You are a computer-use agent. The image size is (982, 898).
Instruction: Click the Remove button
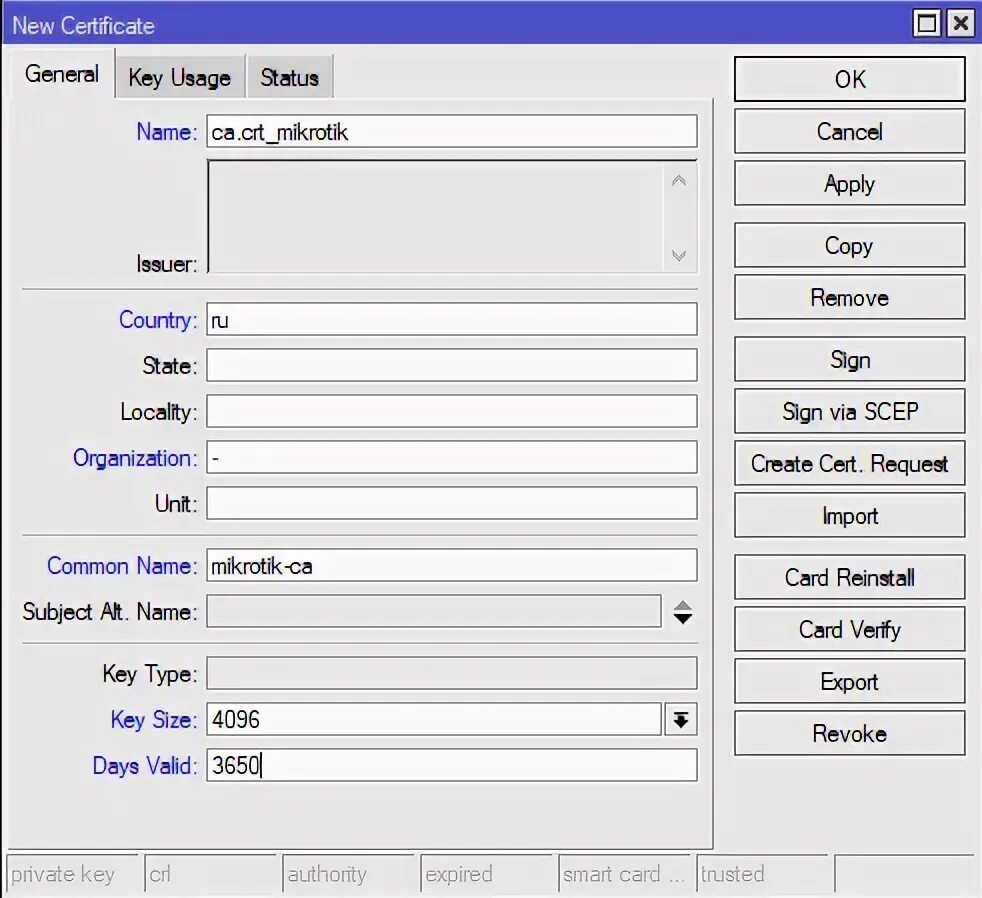tap(849, 297)
